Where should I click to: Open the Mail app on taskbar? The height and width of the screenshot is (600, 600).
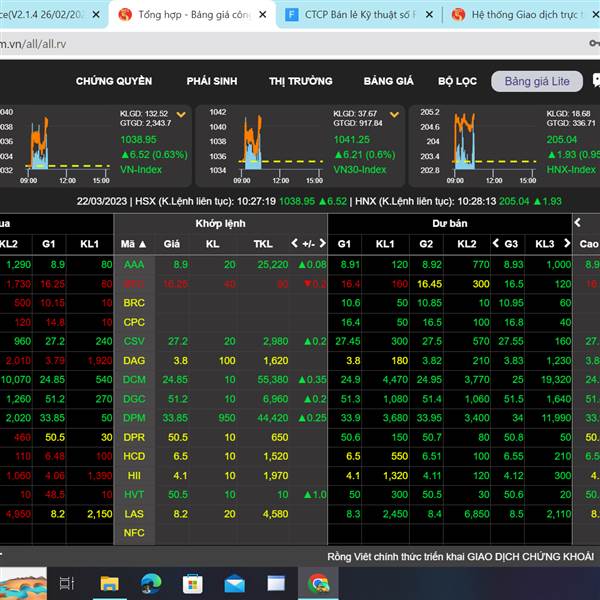pyautogui.click(x=234, y=583)
